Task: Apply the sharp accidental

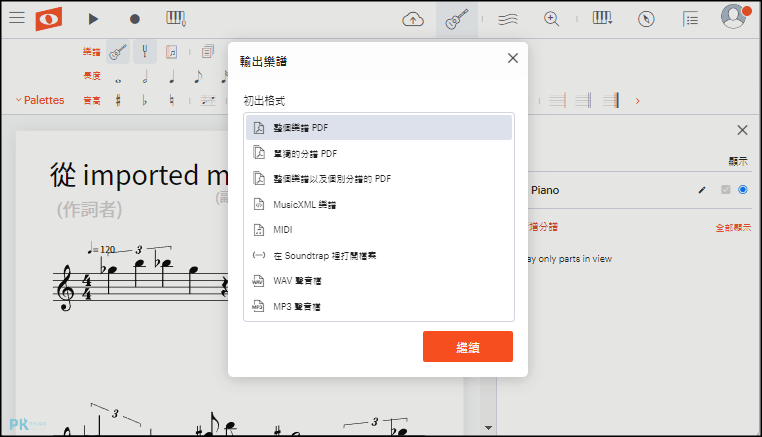Action: click(118, 100)
